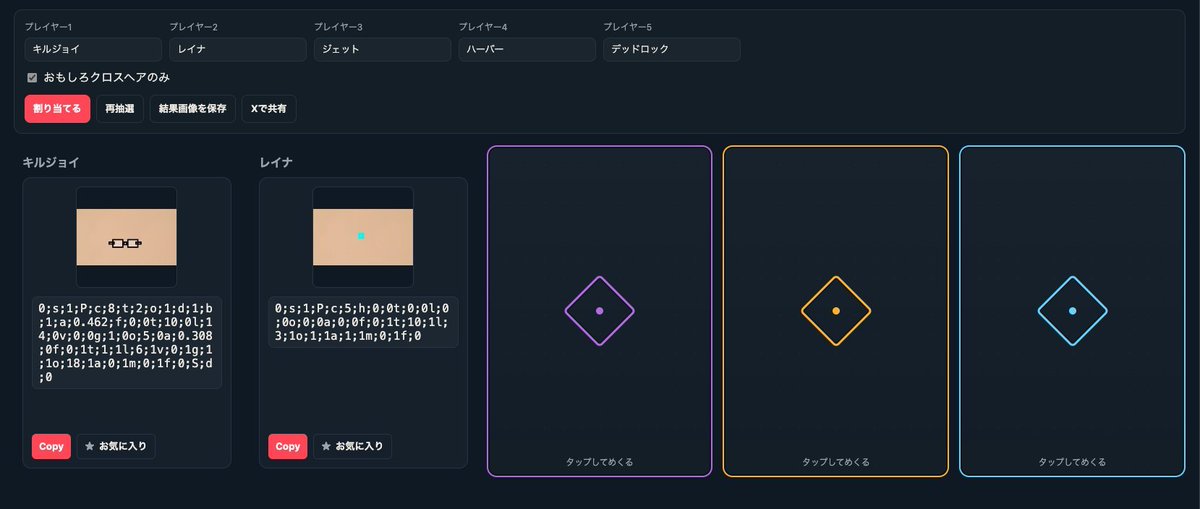Image resolution: width=1200 pixels, height=509 pixels.
Task: Click タップしてめくる on the blue card
Action: pyautogui.click(x=1072, y=462)
